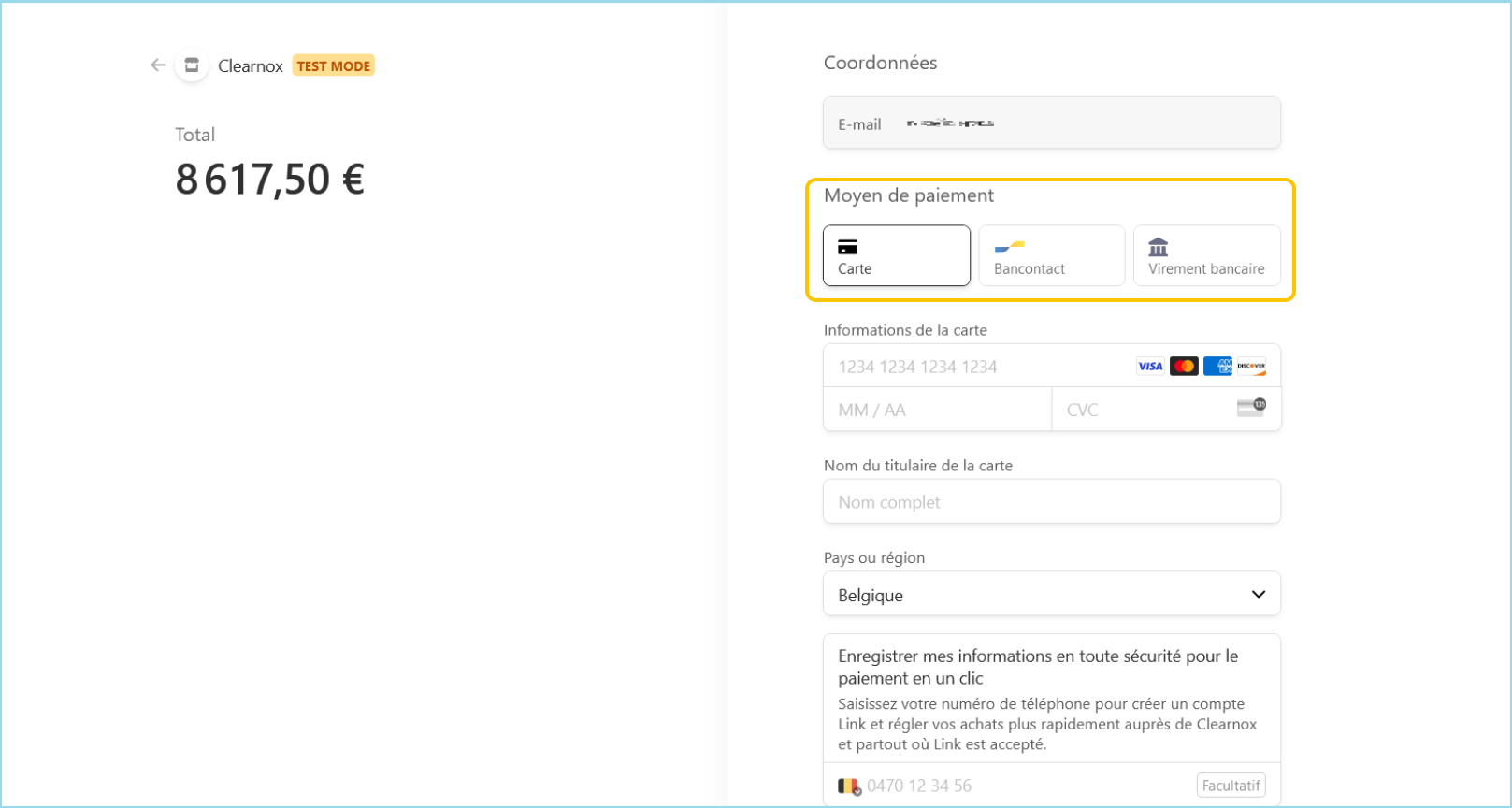Screen dimensions: 1512x808
Task: Click the TEST MODE badge
Action: click(334, 66)
